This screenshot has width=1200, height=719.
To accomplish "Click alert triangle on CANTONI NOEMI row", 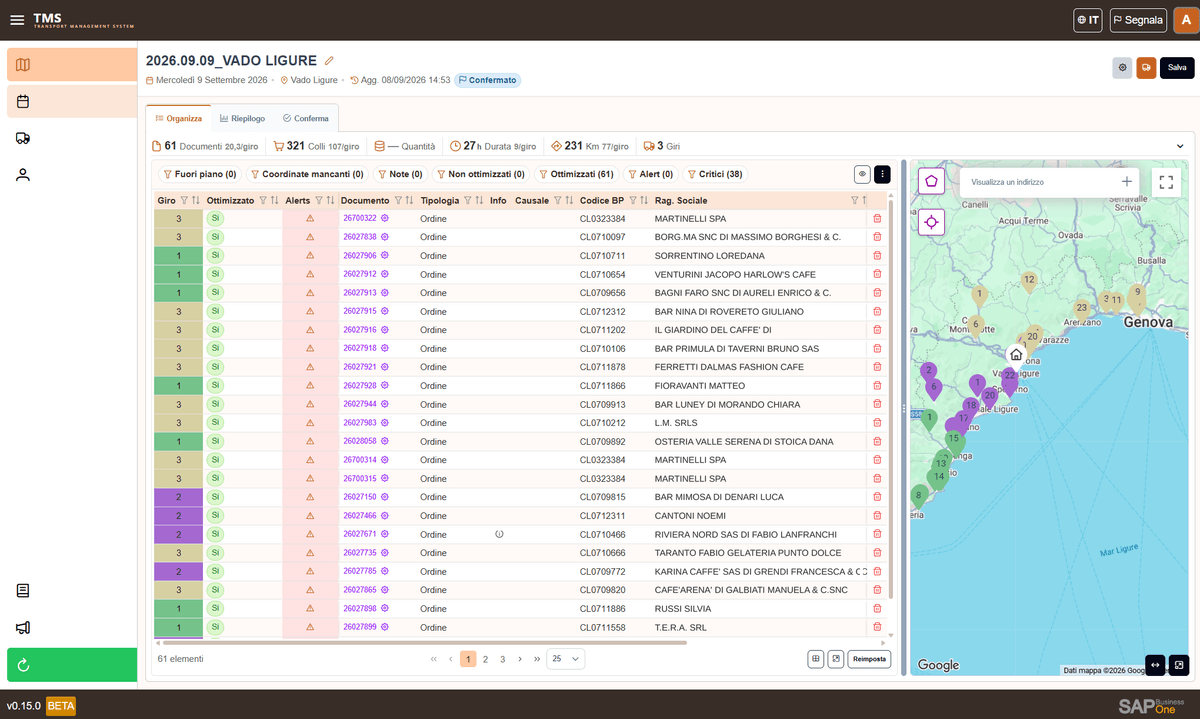I will click(310, 516).
